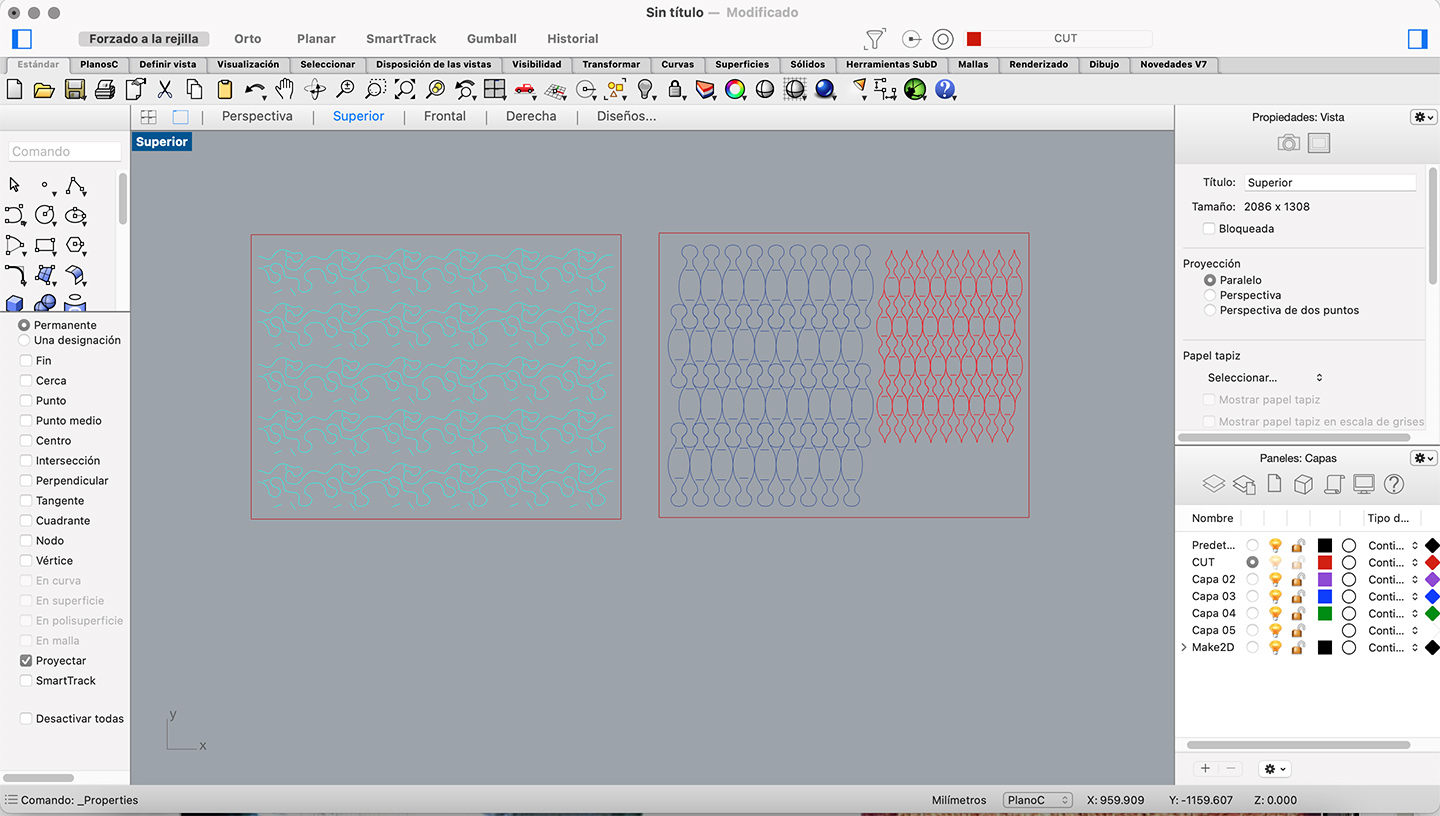1440x816 pixels.
Task: Click the padlock Lock objects icon
Action: pos(675,90)
